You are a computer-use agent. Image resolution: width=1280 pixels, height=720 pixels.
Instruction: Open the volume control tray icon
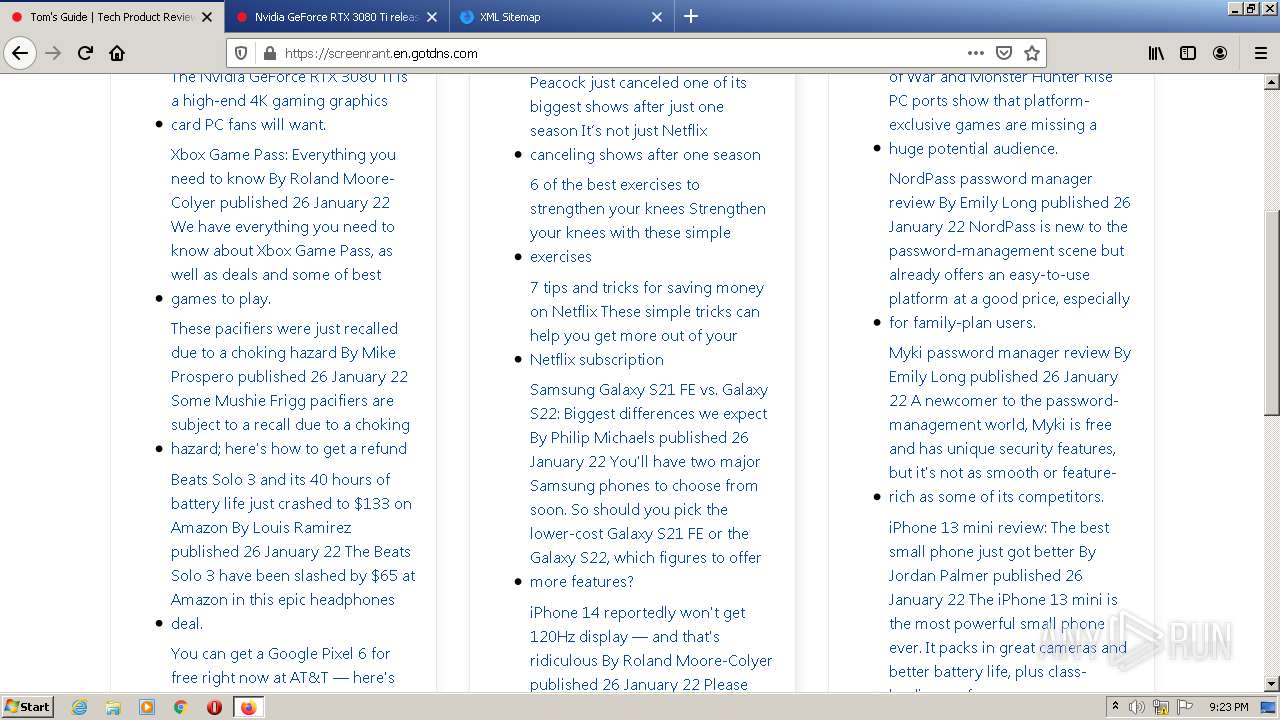point(1137,707)
